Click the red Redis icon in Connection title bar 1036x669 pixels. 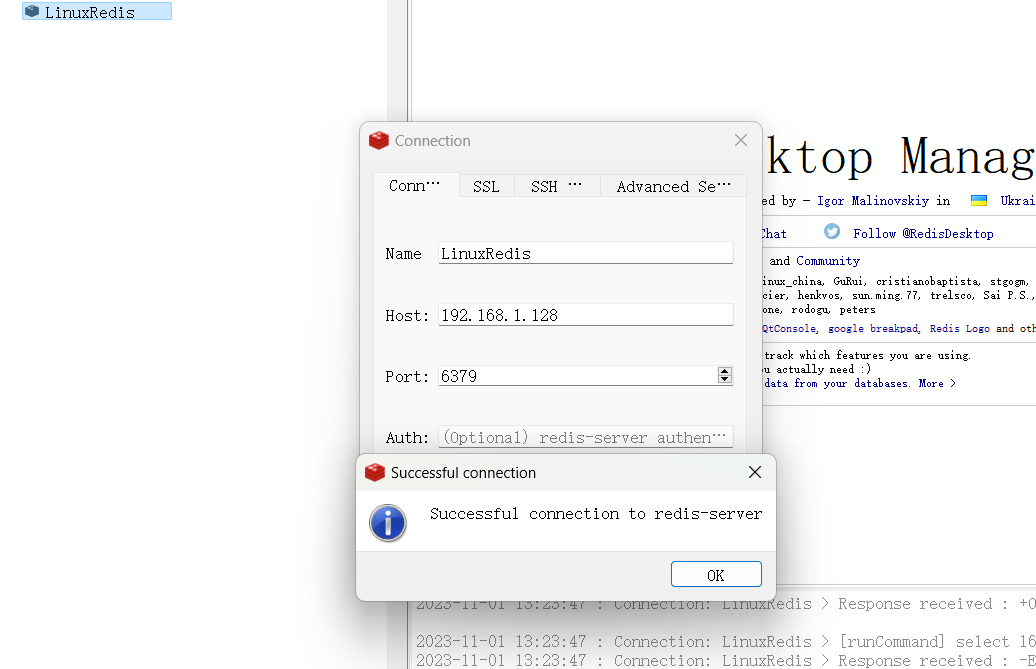(x=379, y=141)
